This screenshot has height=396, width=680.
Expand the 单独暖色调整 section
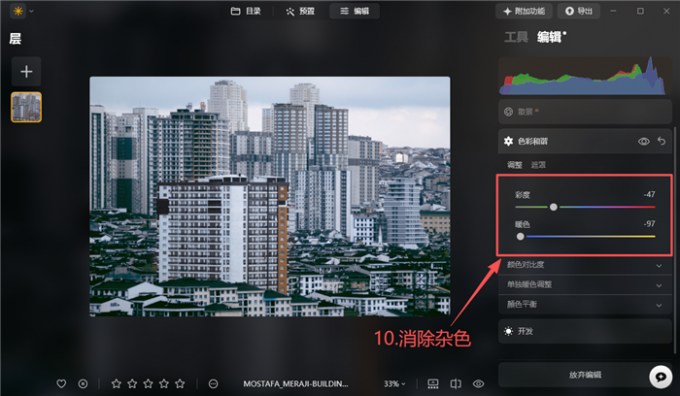585,285
